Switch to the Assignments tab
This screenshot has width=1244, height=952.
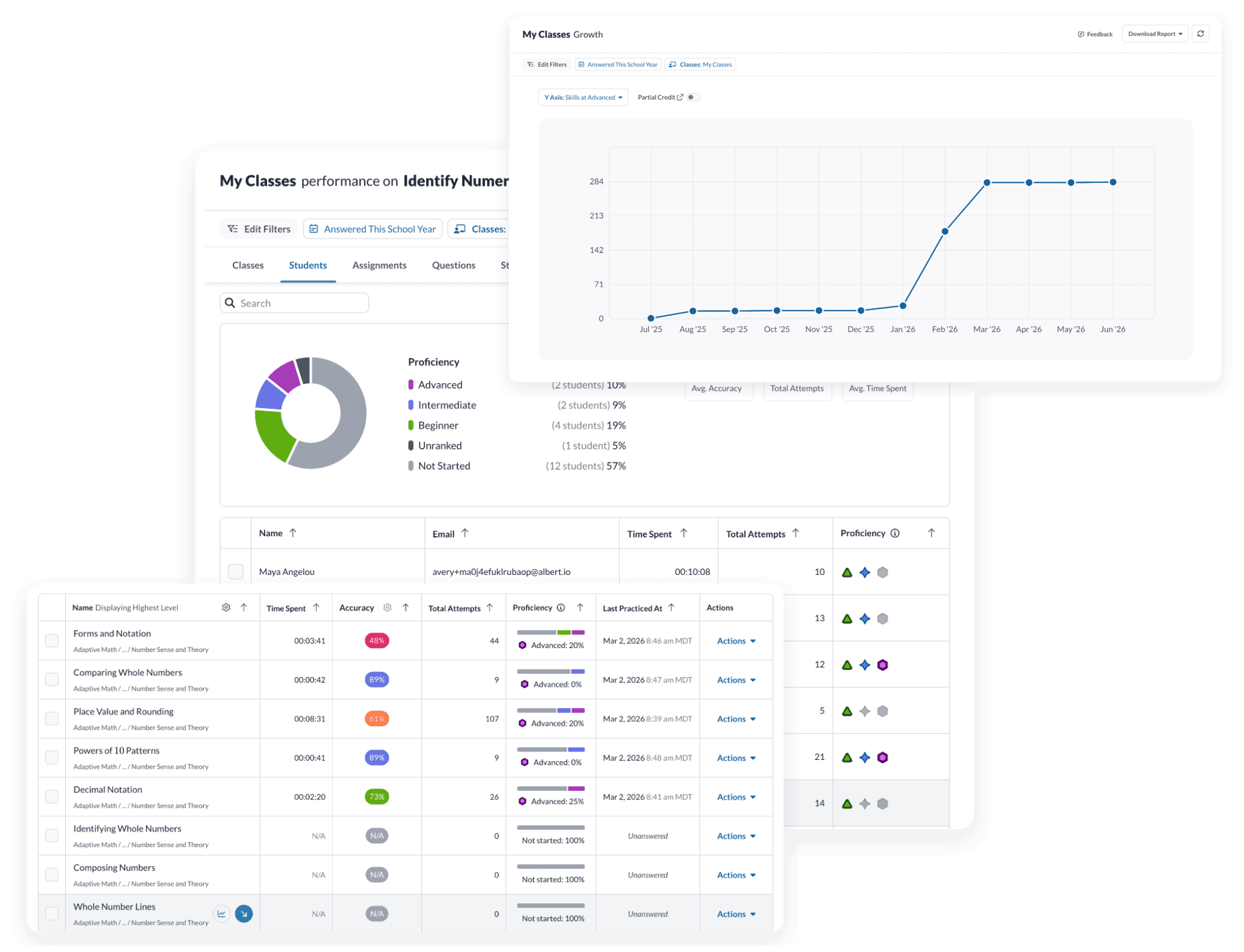point(380,265)
